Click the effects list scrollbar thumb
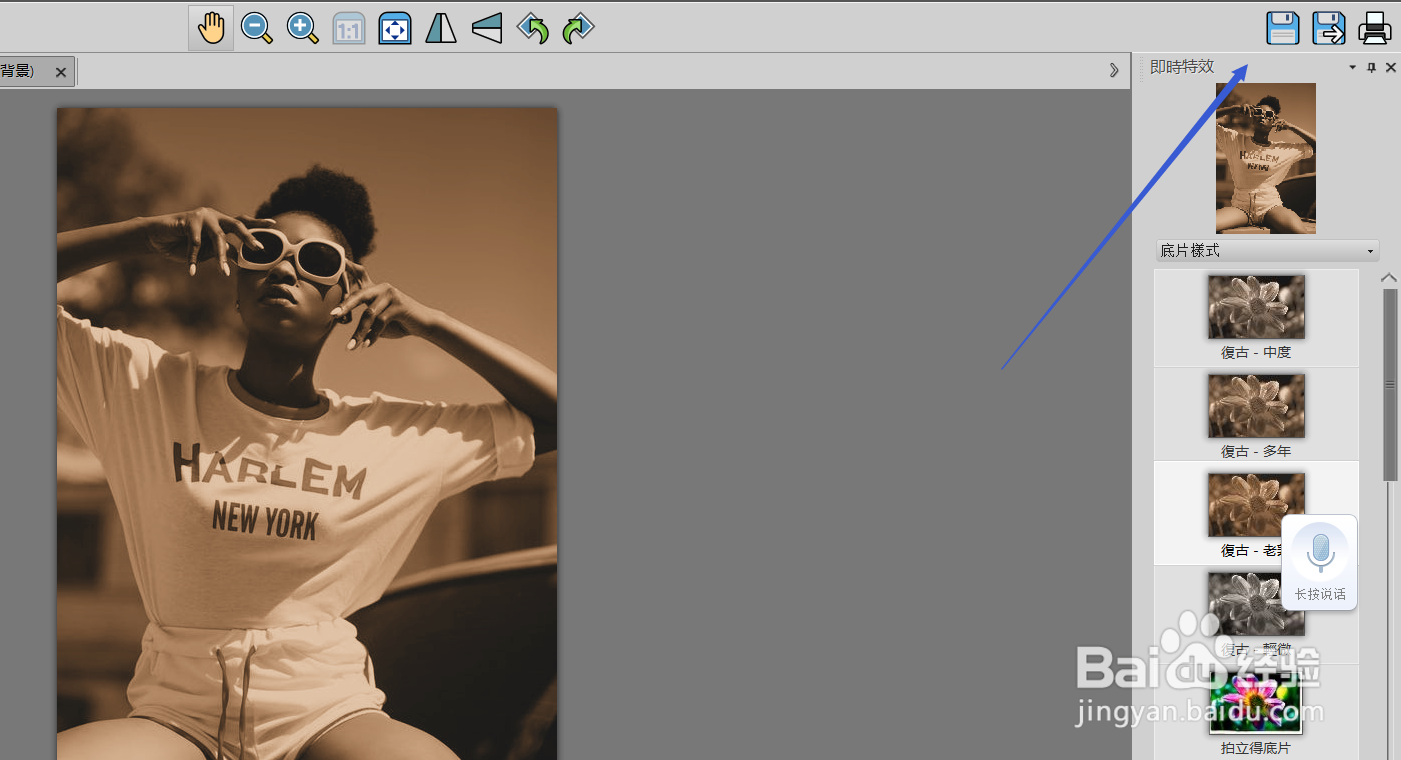 (x=1390, y=385)
